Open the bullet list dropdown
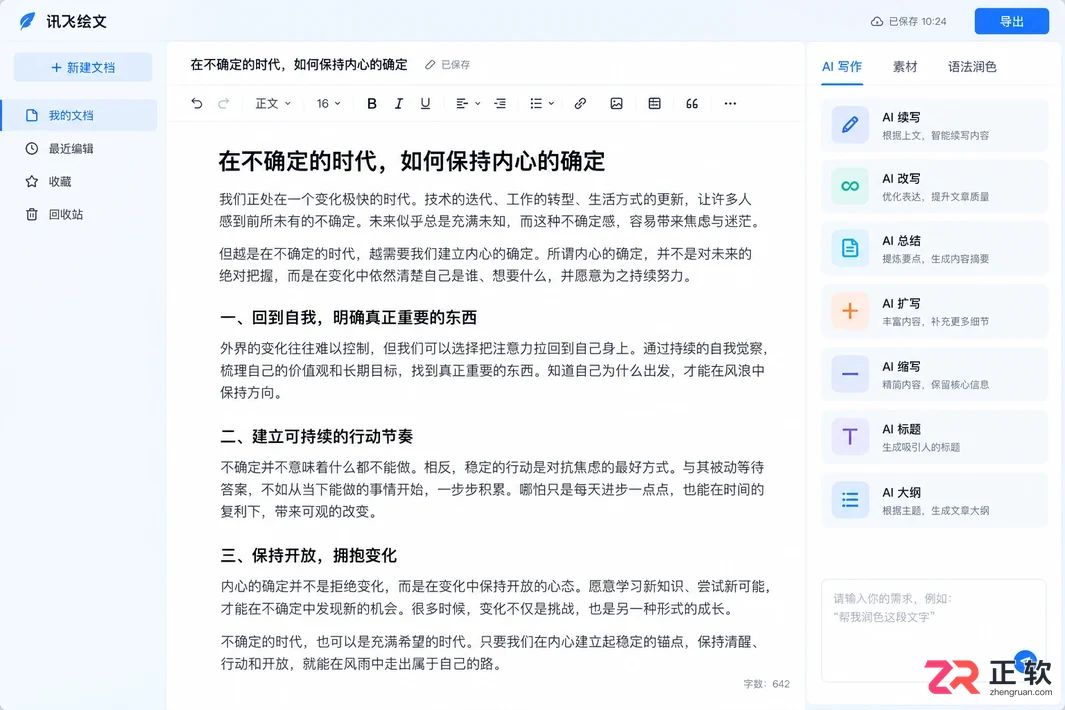Screen dimensions: 1065x710 pos(542,103)
